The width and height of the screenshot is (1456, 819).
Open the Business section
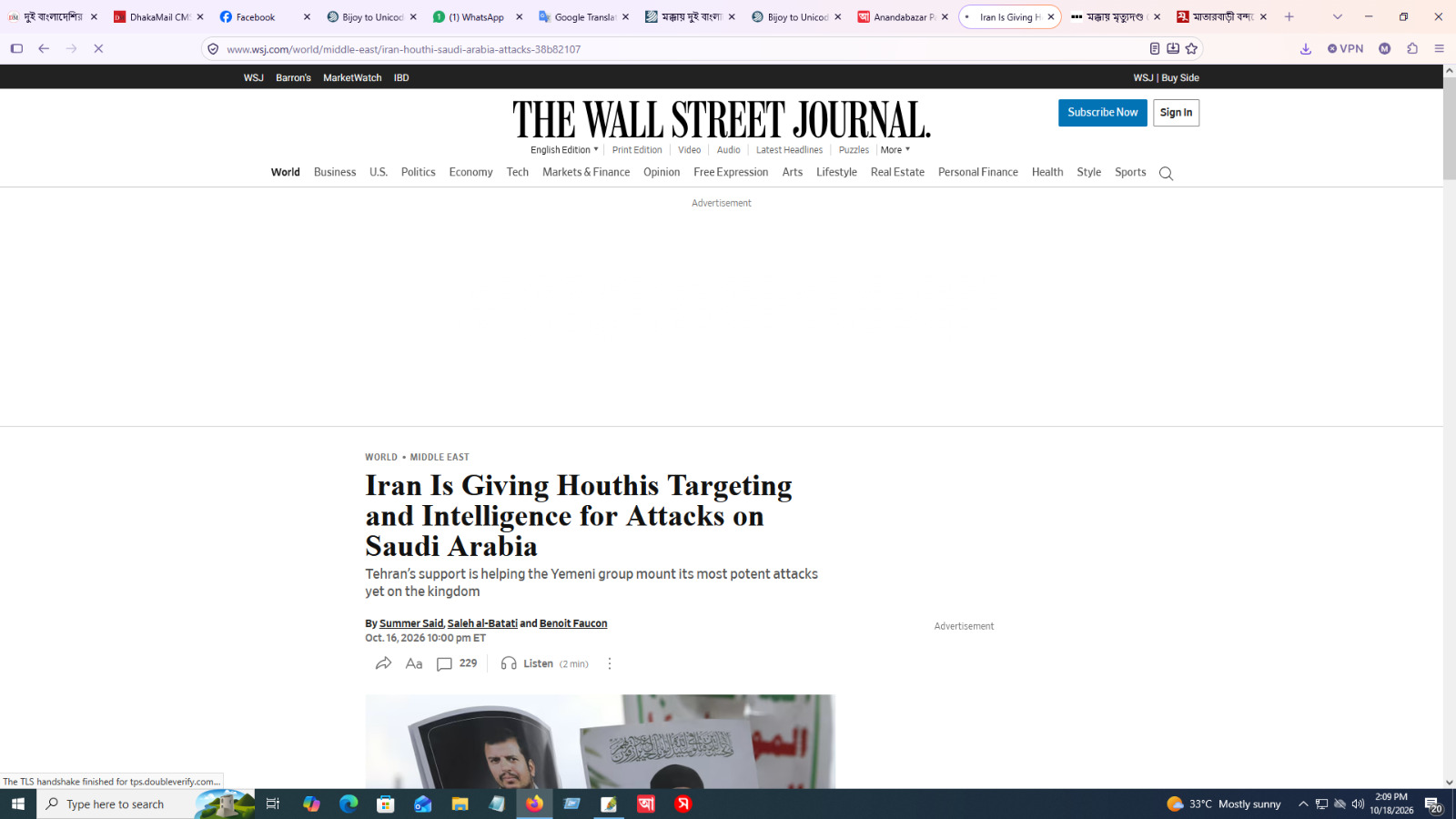click(x=335, y=172)
